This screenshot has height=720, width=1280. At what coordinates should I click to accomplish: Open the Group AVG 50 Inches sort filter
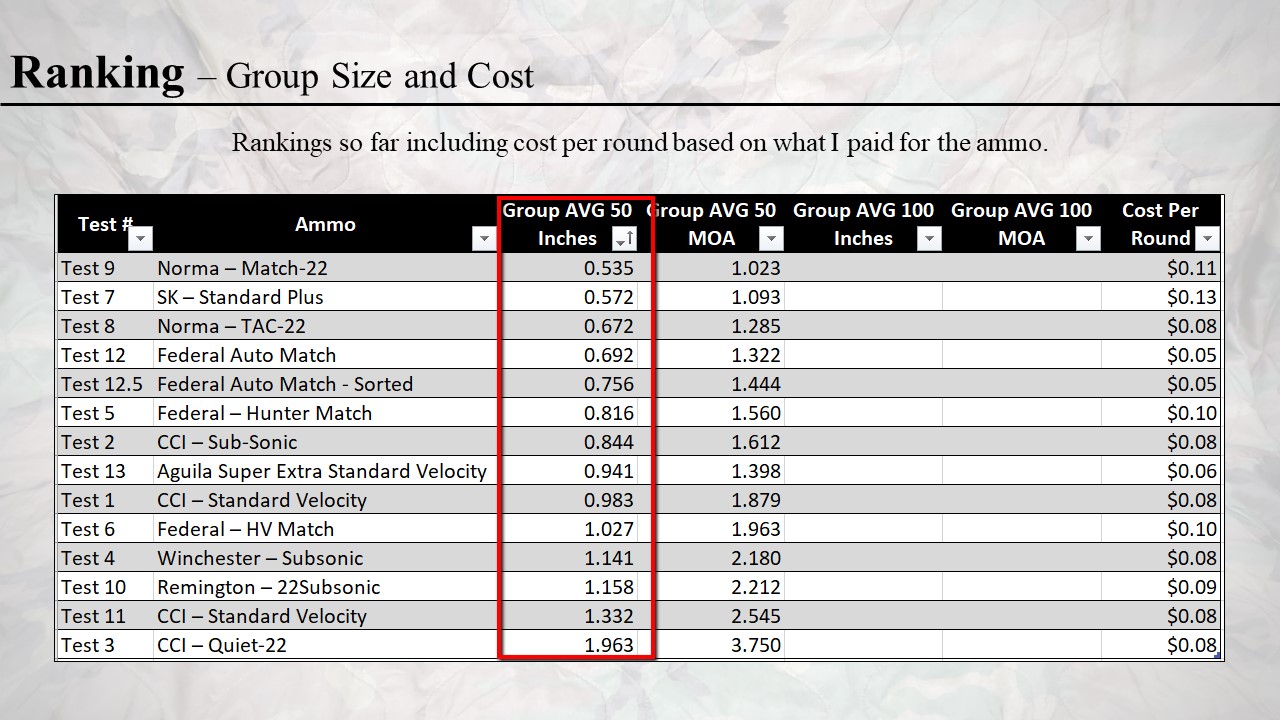[x=624, y=238]
